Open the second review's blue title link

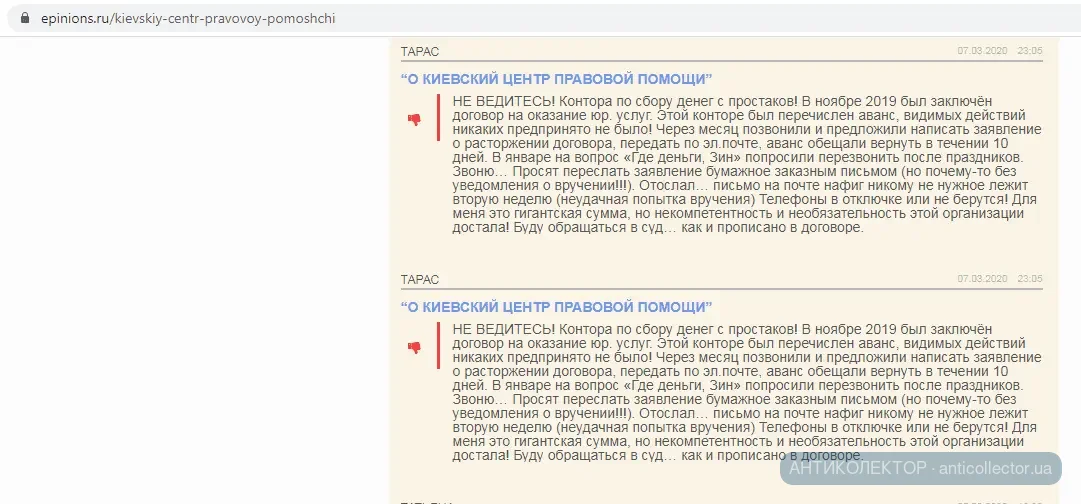[556, 306]
